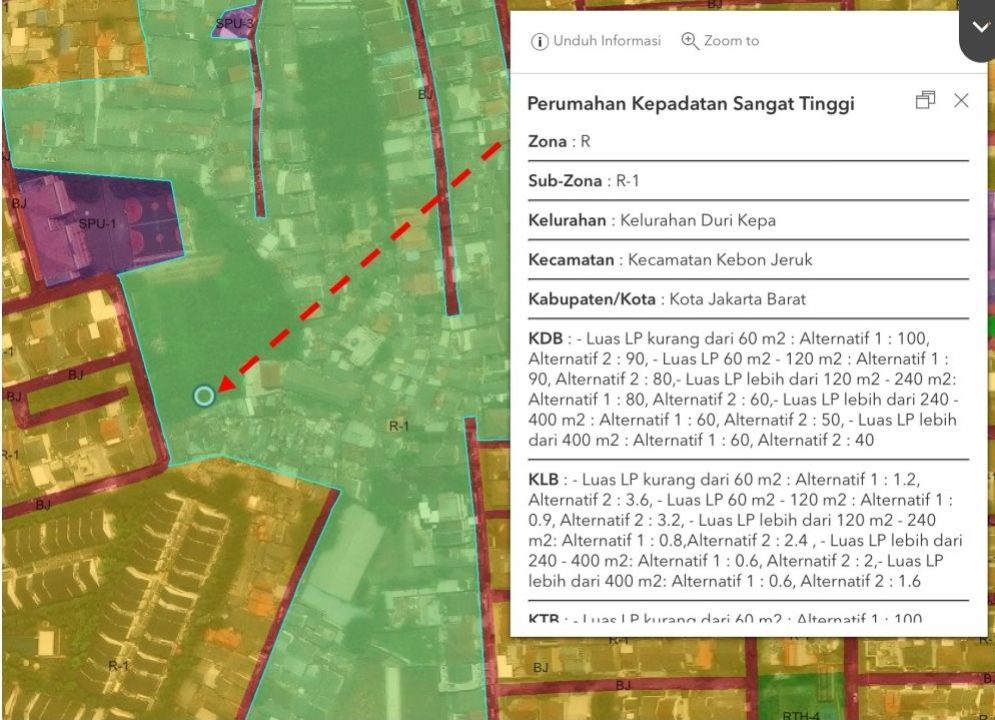This screenshot has width=995, height=720.
Task: Dock the popup using the window icon
Action: tap(925, 100)
